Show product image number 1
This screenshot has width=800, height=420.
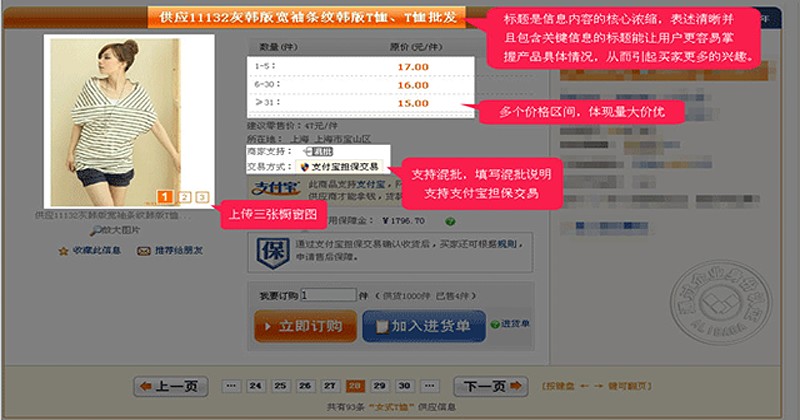(x=165, y=197)
